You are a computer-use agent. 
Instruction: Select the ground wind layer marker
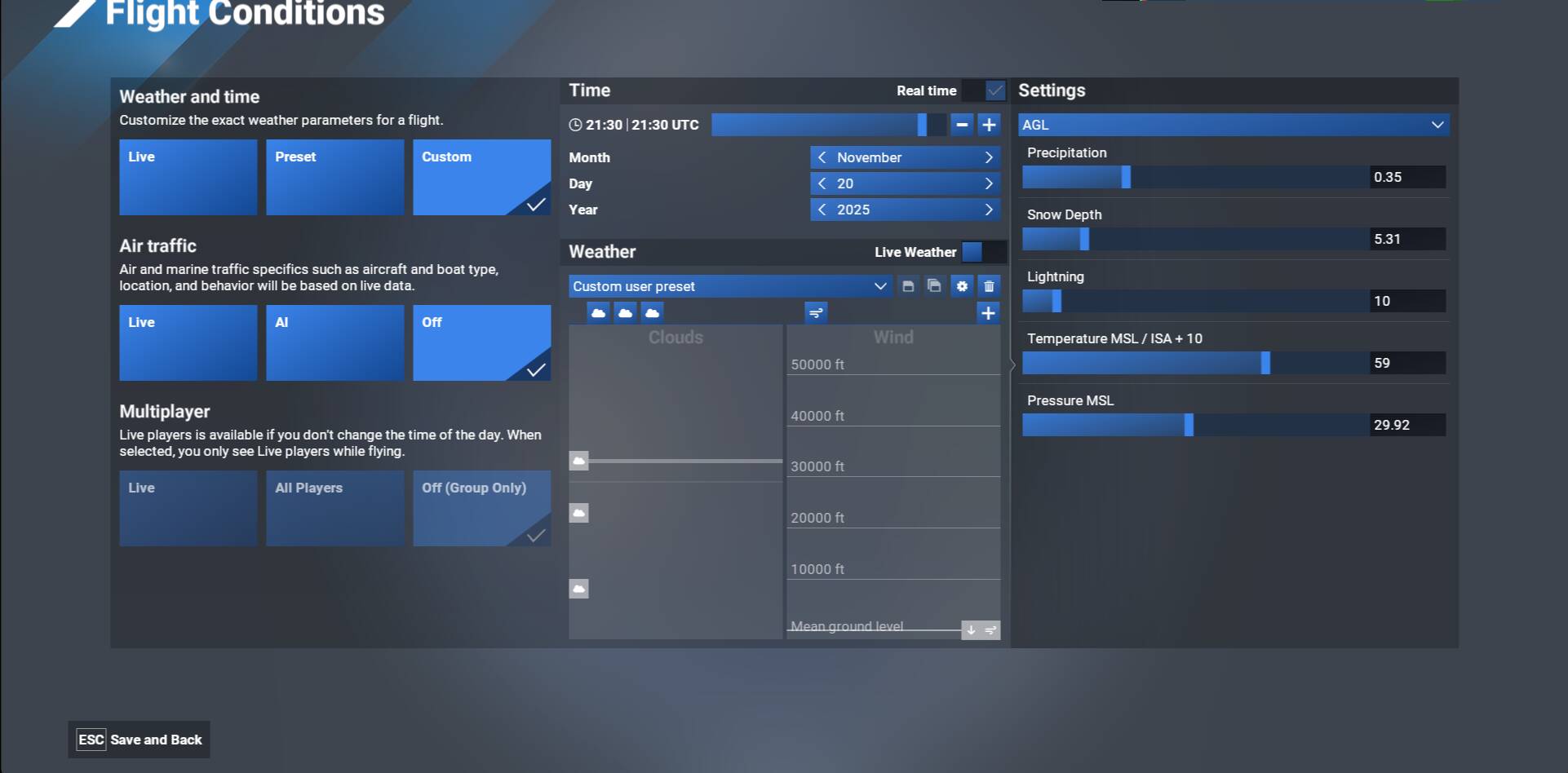[981, 629]
